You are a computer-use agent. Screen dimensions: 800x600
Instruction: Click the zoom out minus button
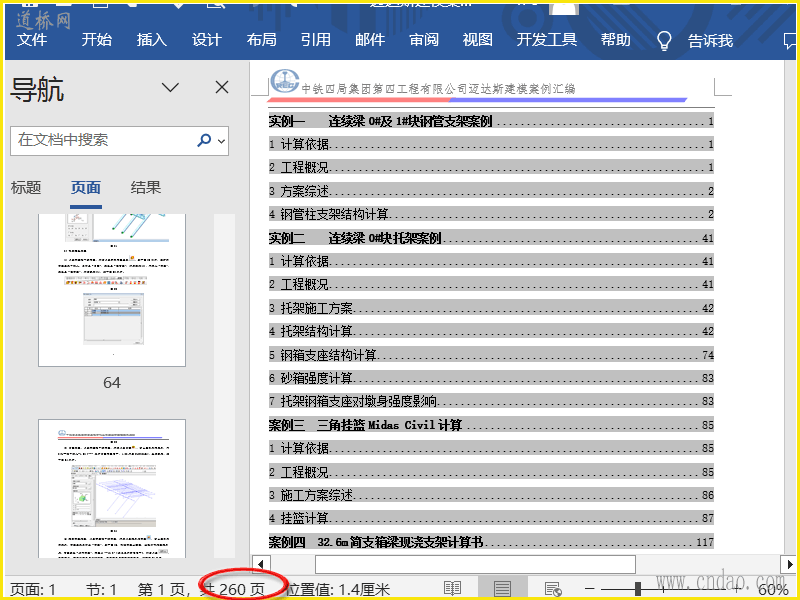pos(590,589)
